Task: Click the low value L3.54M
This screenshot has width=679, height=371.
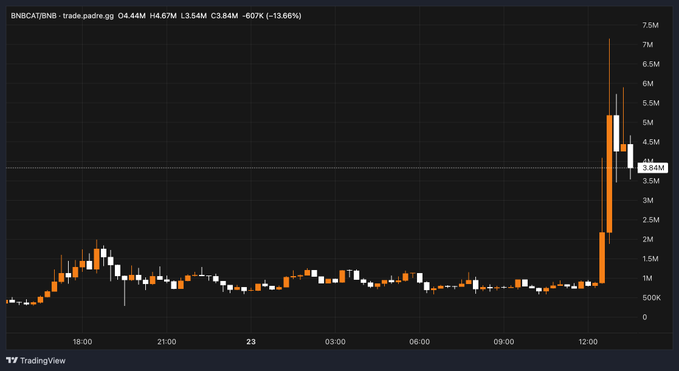Action: pyautogui.click(x=194, y=16)
